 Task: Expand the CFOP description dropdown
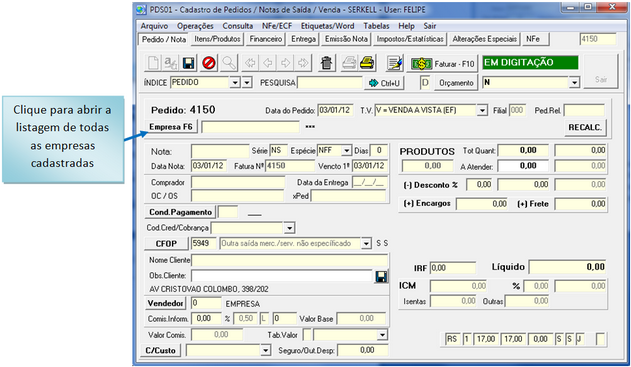coord(366,243)
